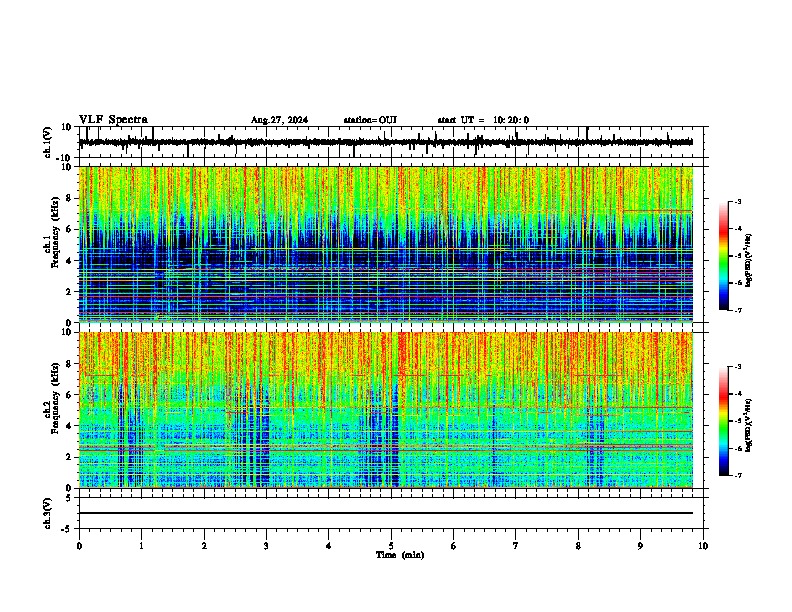
Task: Click inside the ch.2 spectrogram panel
Action: coord(391,410)
